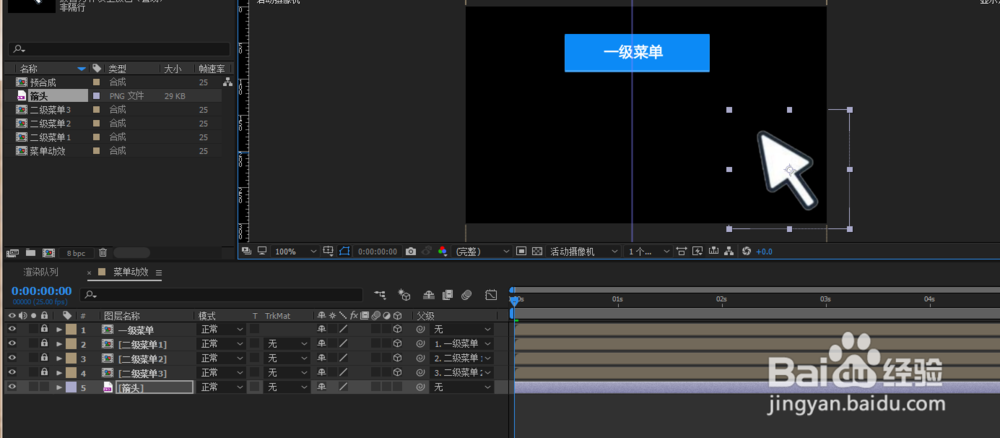Click the current time display 0:00:00:00
1000x438 pixels.
pos(41,291)
